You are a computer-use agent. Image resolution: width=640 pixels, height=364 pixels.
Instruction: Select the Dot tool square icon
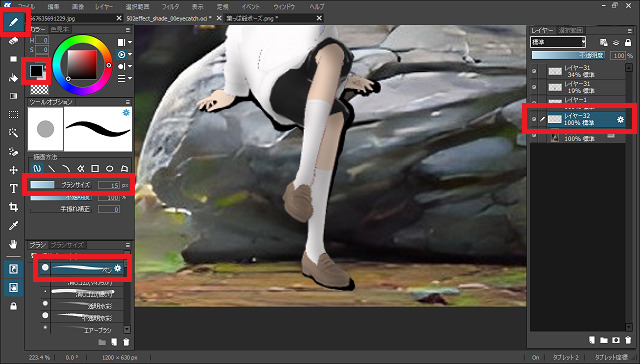point(13,59)
